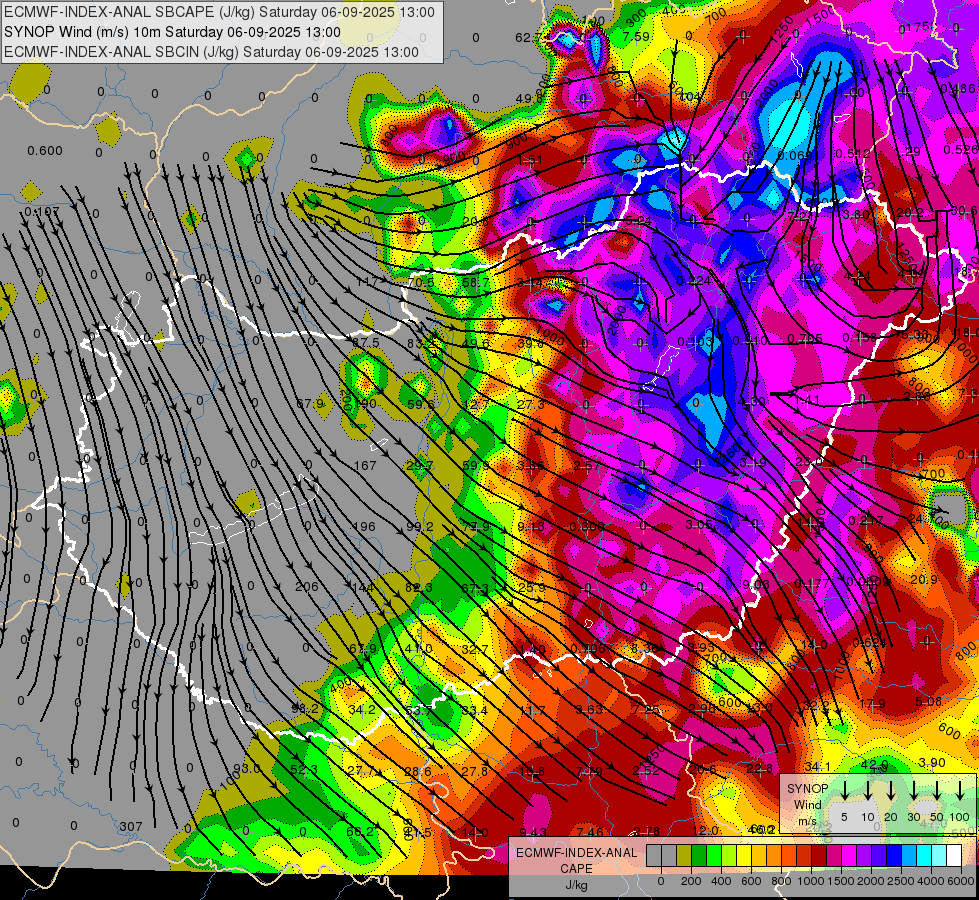Screen dimensions: 979x900
Task: Click the CIN value '144' on map
Action: click(x=363, y=588)
